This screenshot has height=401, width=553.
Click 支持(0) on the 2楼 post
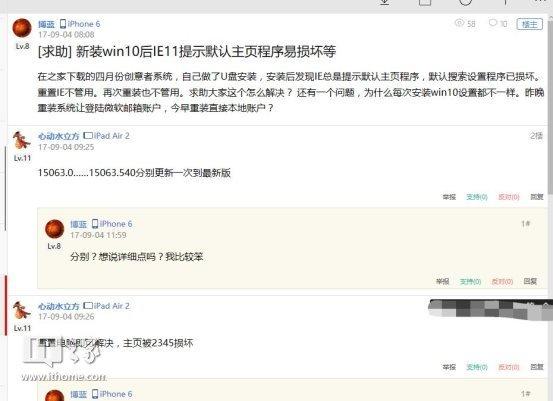click(477, 197)
